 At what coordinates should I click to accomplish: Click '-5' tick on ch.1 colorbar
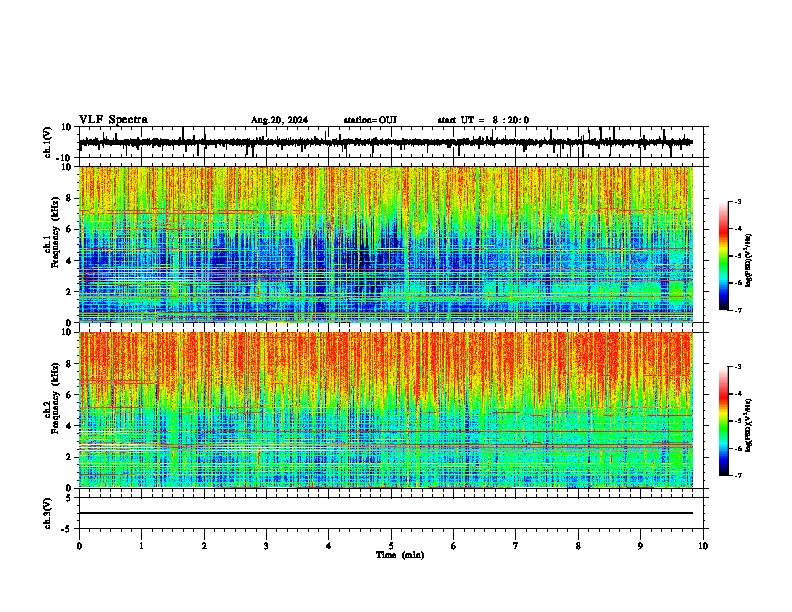pos(737,256)
